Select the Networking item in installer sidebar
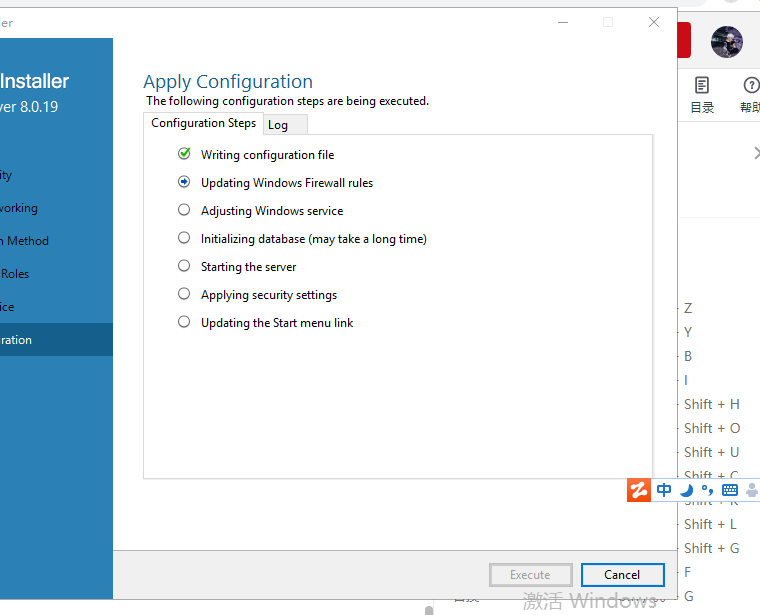Image resolution: width=760 pixels, height=615 pixels. pyautogui.click(x=56, y=208)
